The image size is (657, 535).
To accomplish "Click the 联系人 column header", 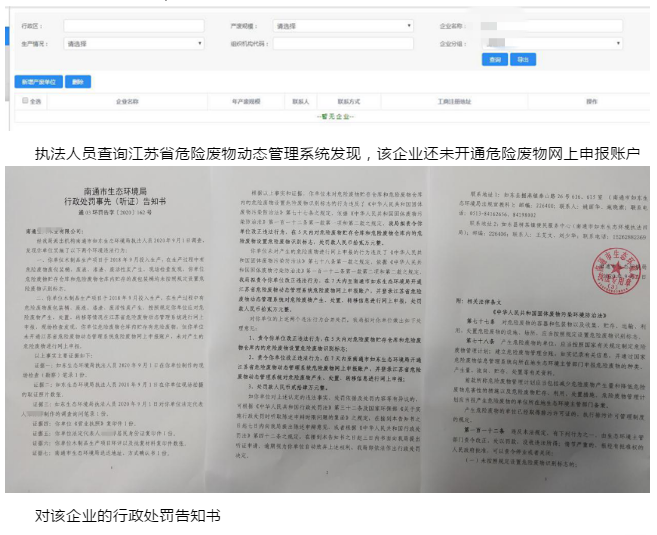I will tap(298, 102).
